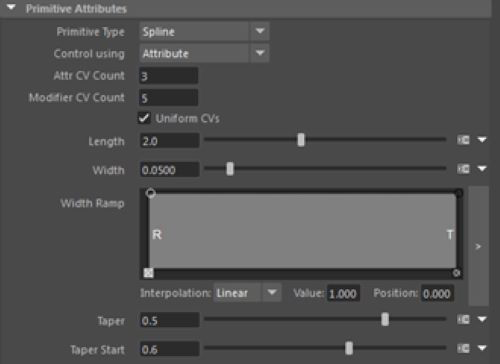
Task: Delete the right ramp point with the X marker
Action: coord(457,273)
